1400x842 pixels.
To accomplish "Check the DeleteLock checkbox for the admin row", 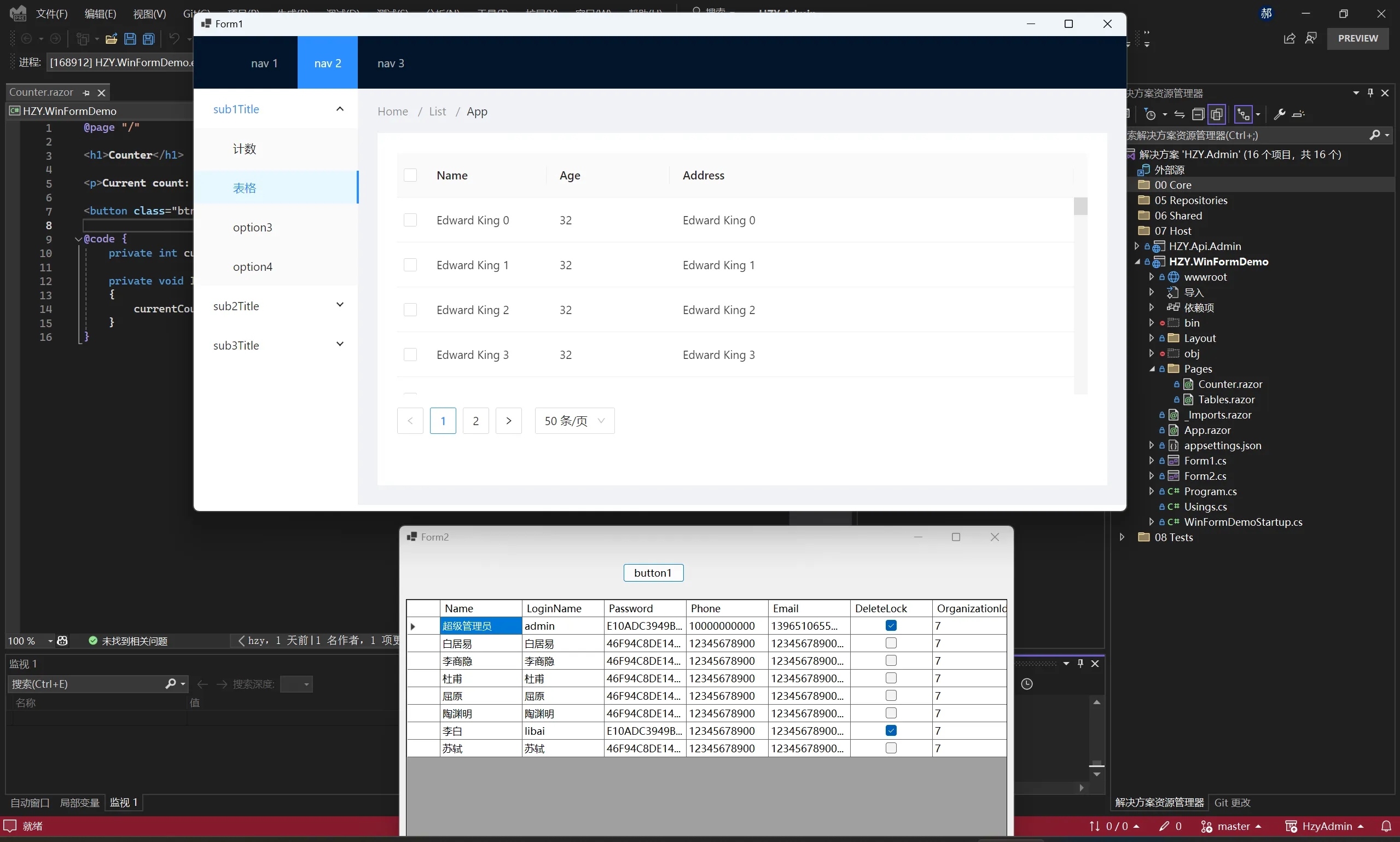I will (x=890, y=625).
